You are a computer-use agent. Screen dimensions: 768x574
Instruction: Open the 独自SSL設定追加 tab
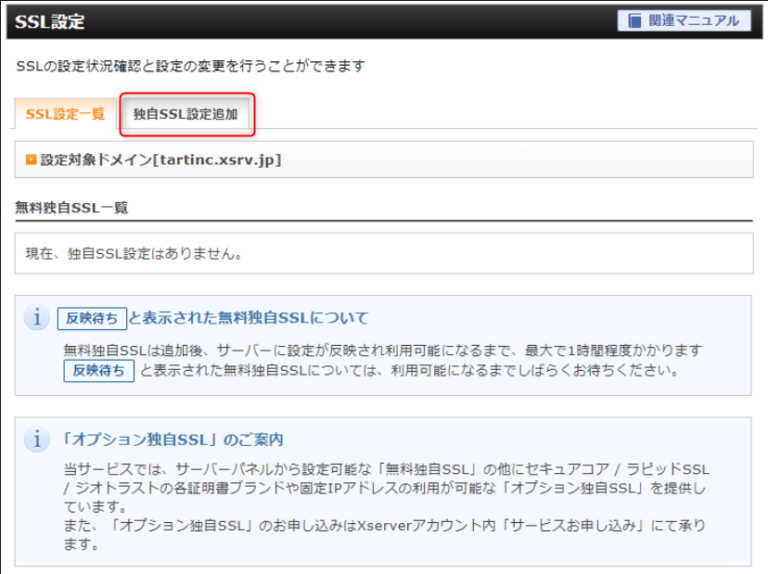coord(186,114)
